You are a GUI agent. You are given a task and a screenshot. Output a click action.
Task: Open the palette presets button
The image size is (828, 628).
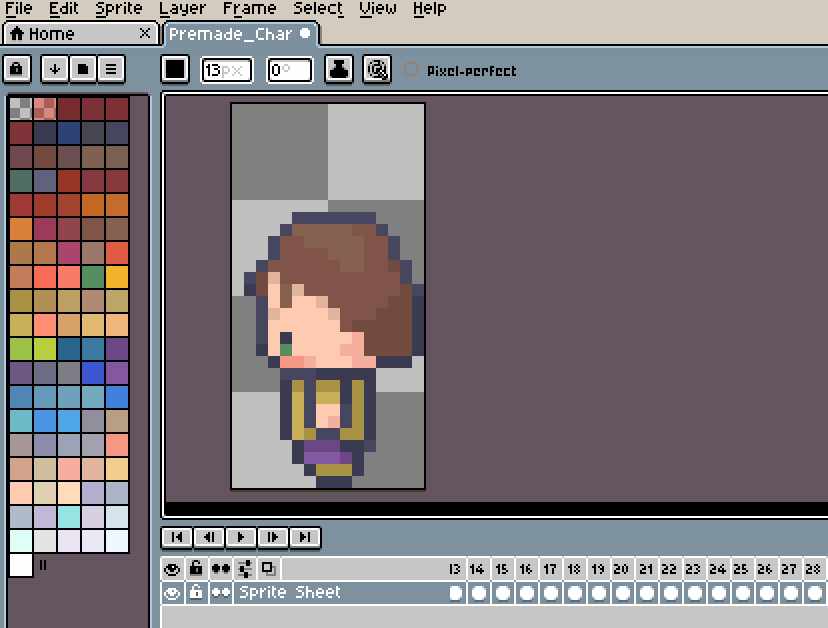pos(82,69)
